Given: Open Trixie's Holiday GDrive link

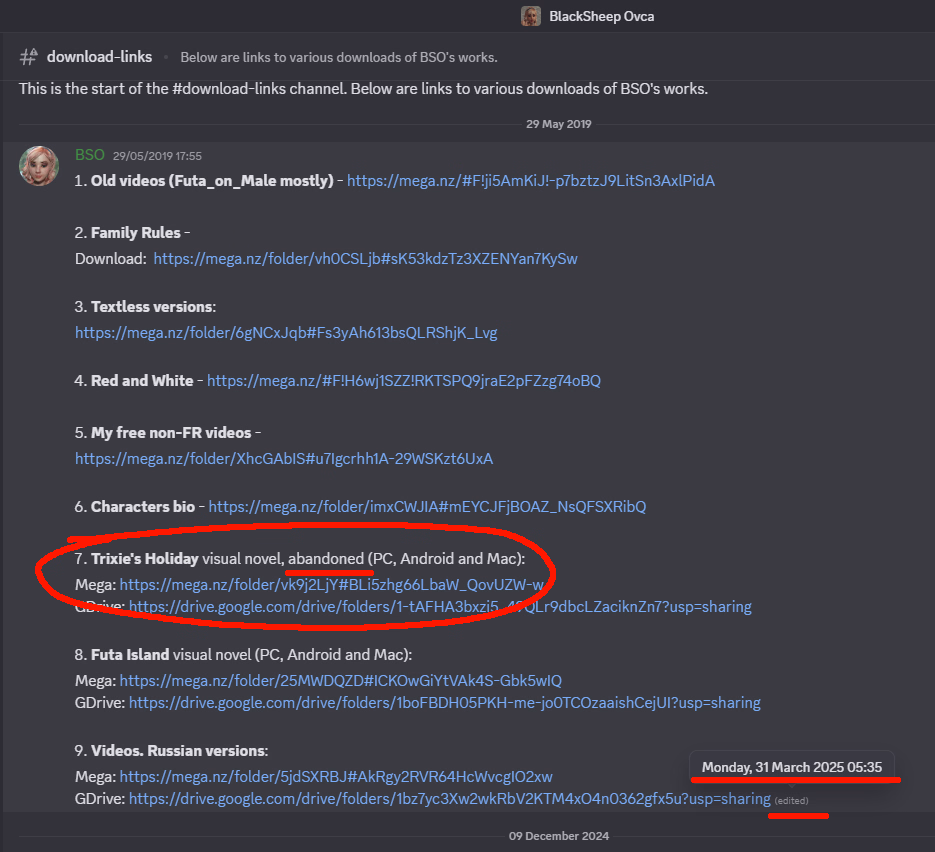Looking at the screenshot, I should (440, 606).
